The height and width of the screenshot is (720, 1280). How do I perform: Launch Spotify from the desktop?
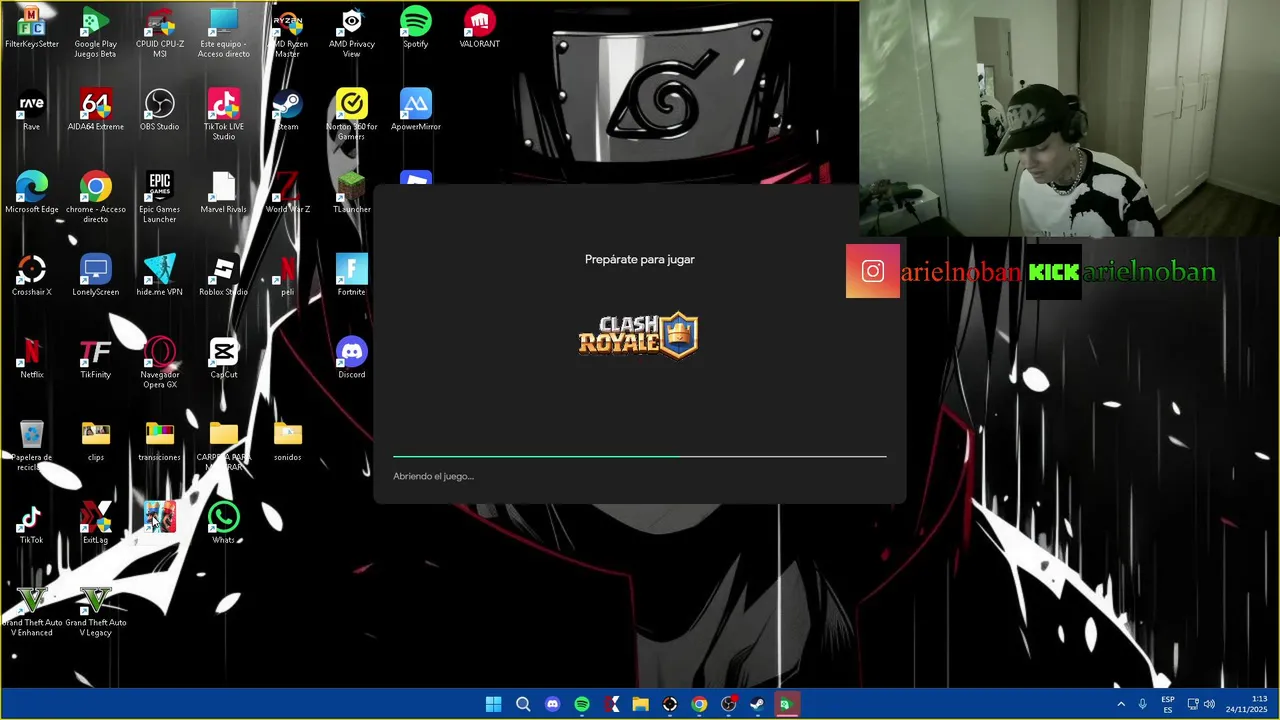(x=415, y=28)
